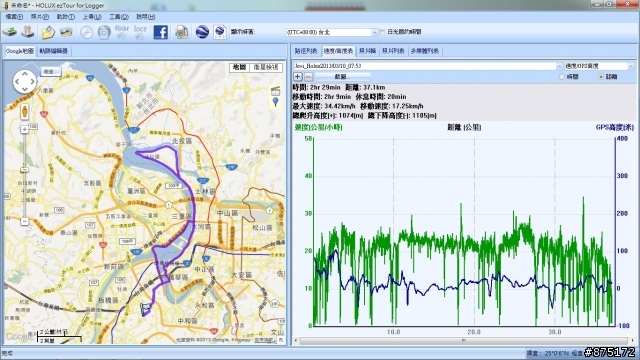640x360 pixels.
Task: Click the small button beside map pan control
Action: point(51,71)
